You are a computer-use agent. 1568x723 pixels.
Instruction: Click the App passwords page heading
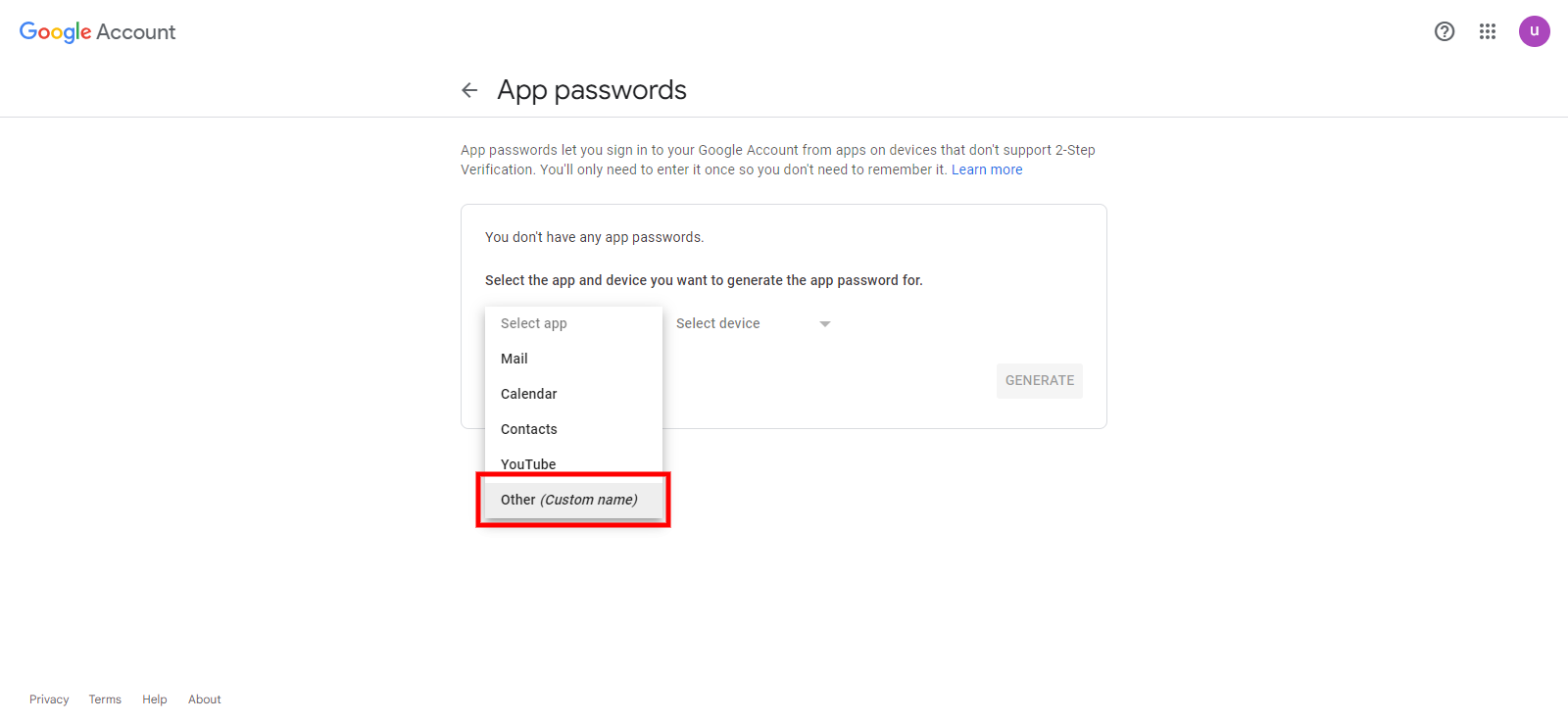coord(592,90)
